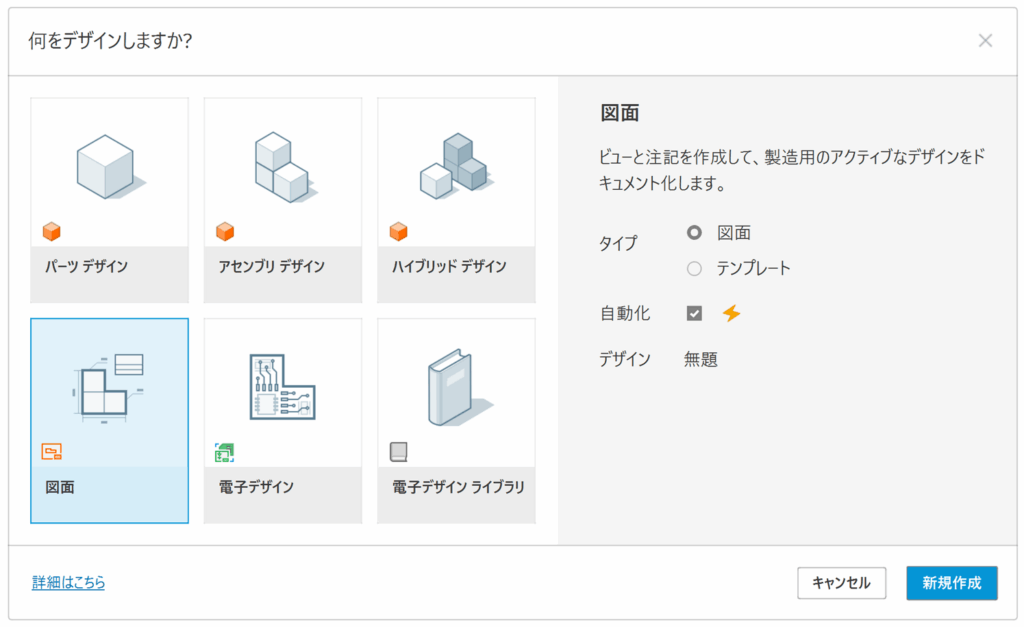
Task: Click the Hybrid Design cubes illustration
Action: pyautogui.click(x=453, y=165)
